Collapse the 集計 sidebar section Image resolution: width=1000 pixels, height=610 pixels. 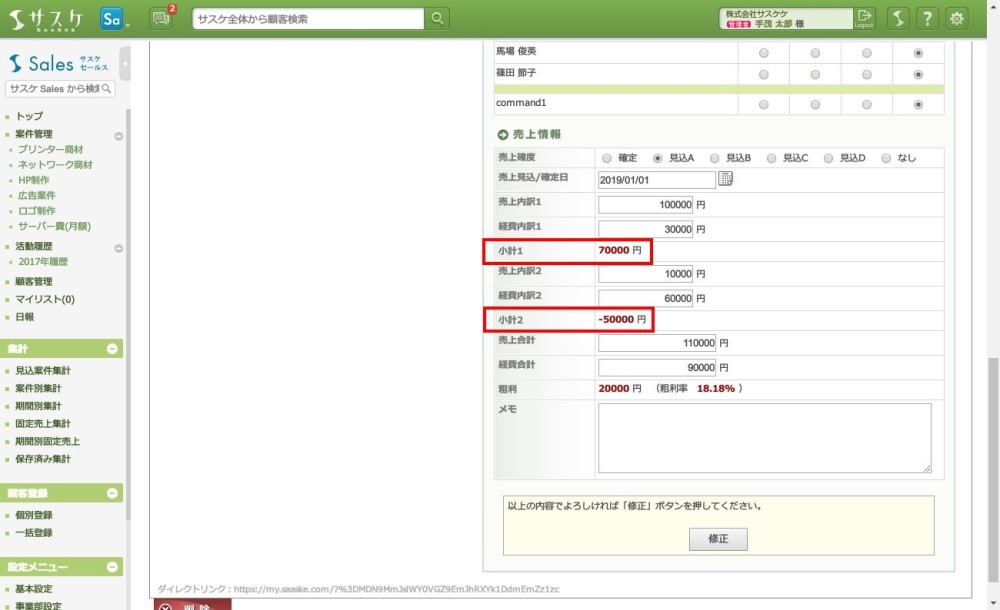click(x=112, y=349)
